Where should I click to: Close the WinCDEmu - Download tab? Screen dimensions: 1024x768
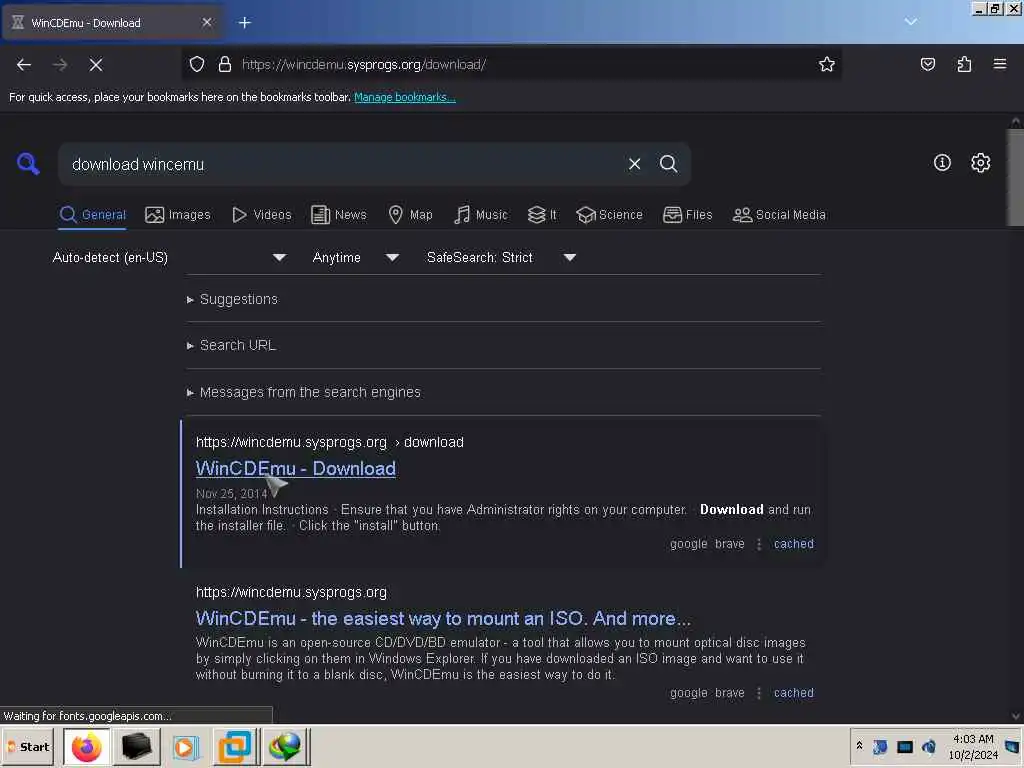(x=207, y=23)
